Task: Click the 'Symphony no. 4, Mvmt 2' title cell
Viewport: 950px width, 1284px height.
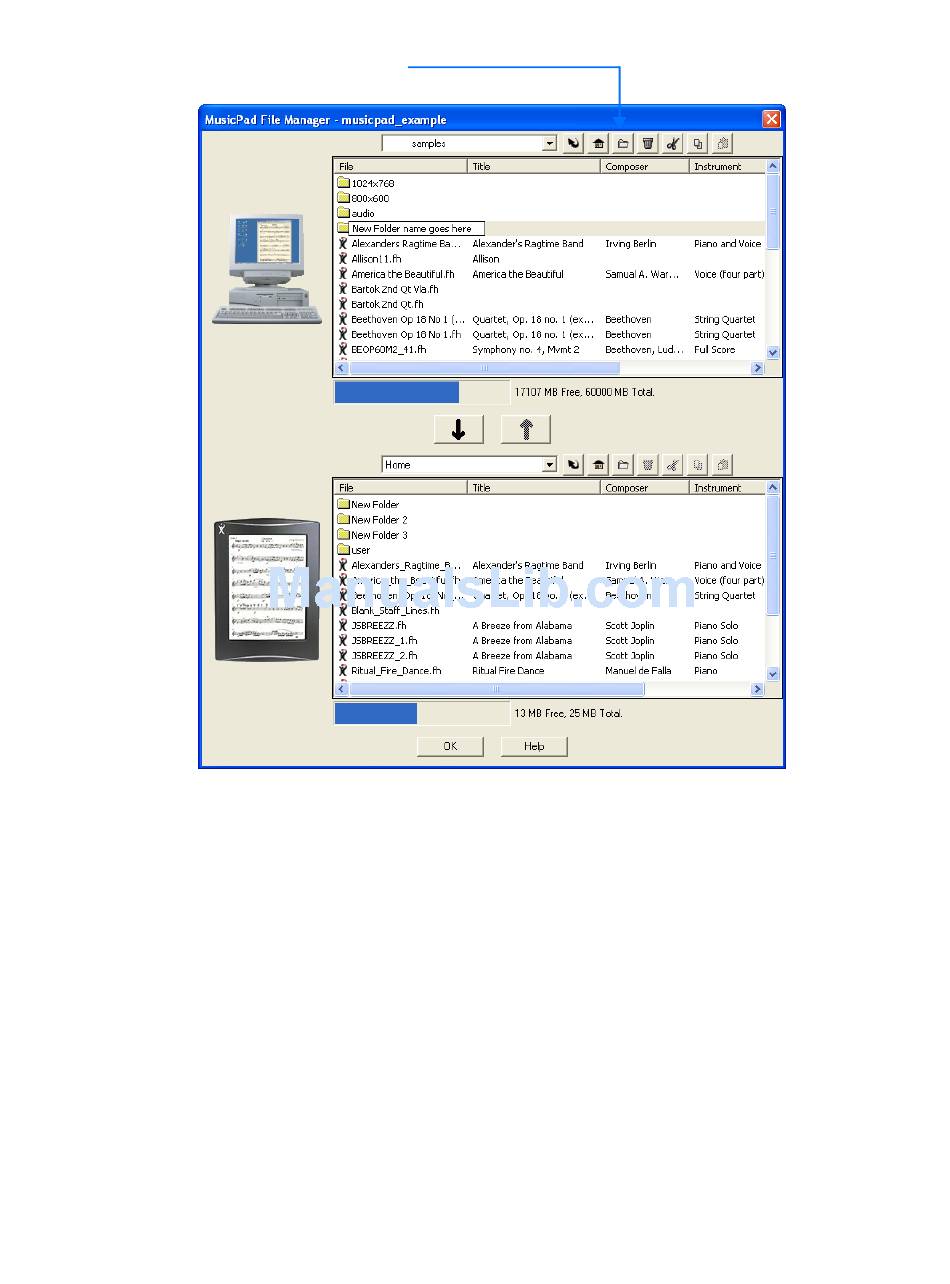Action: (526, 350)
